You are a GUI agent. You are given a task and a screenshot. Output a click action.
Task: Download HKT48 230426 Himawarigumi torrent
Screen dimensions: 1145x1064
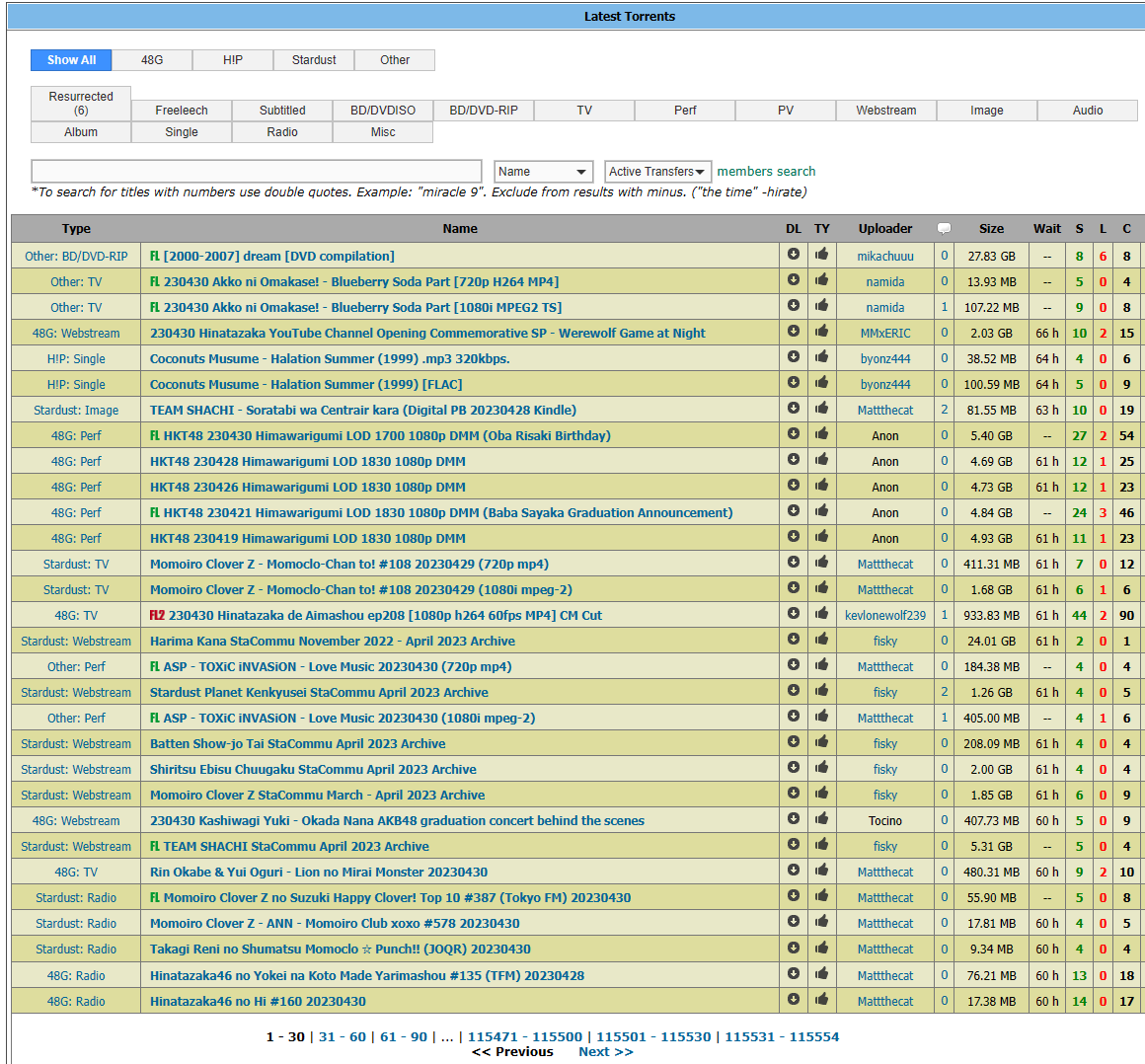point(793,485)
